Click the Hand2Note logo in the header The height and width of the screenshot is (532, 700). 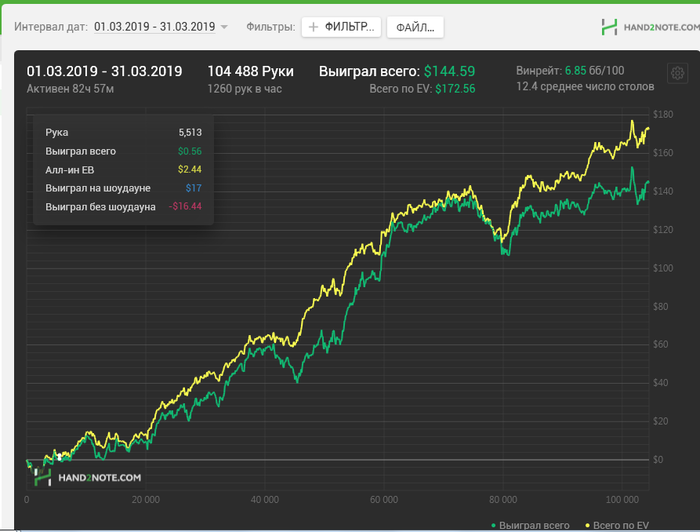click(x=650, y=27)
